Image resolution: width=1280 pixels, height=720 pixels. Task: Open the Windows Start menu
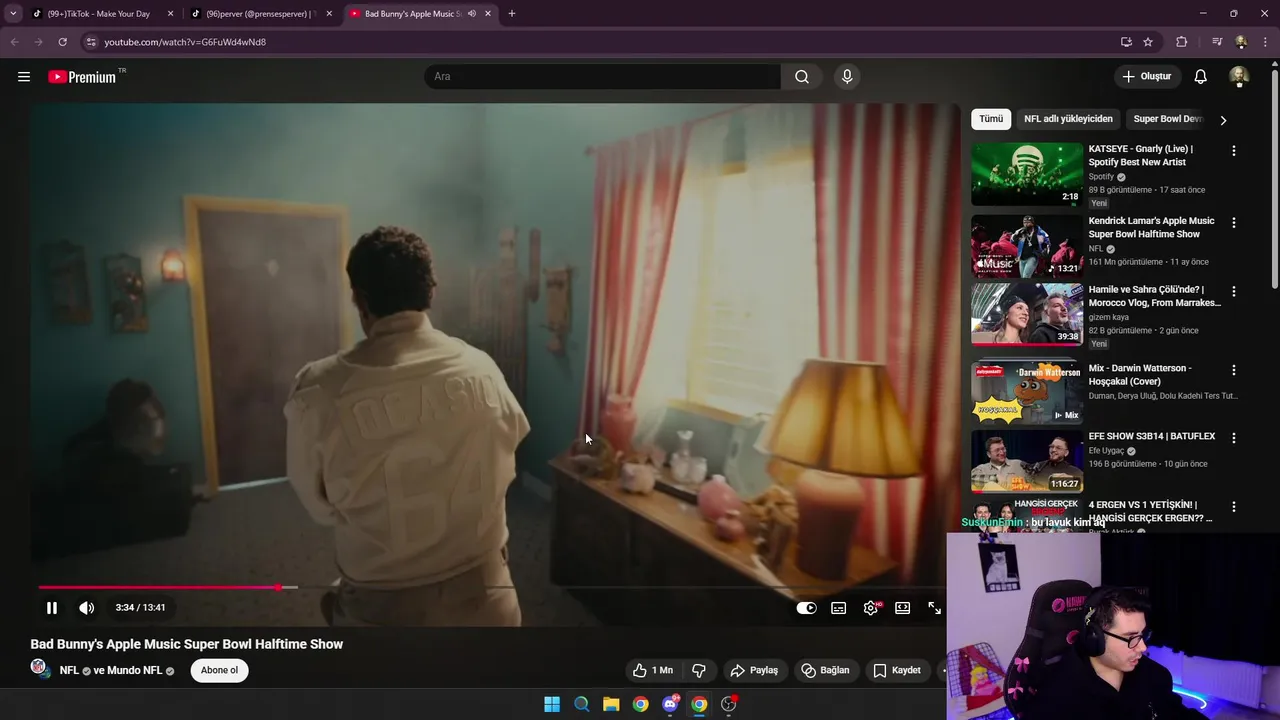coord(552,704)
